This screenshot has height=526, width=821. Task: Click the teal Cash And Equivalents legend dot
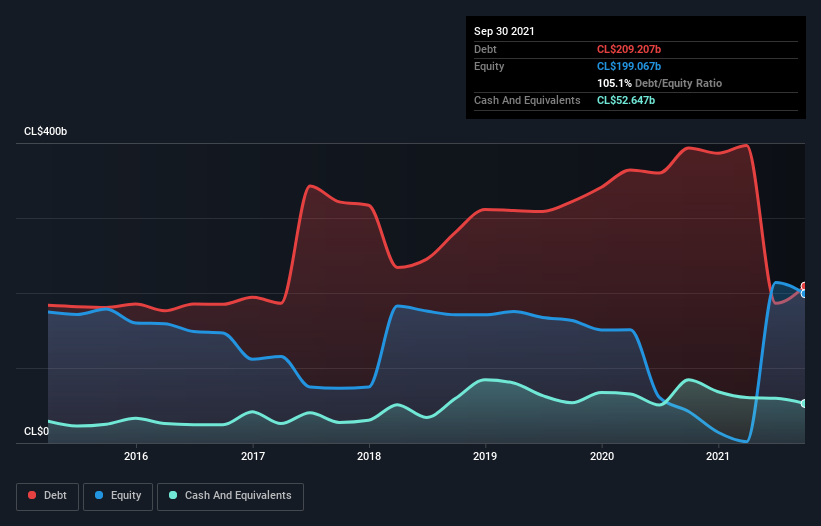173,495
